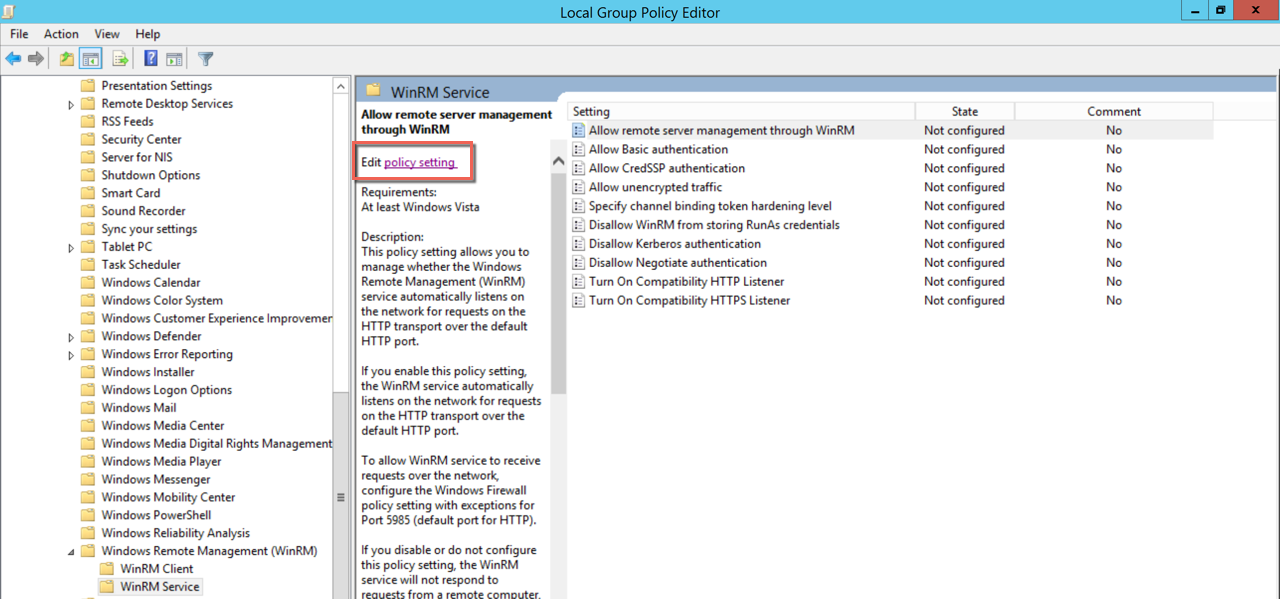
Task: Open the Up One Level toolbar icon
Action: pyautogui.click(x=65, y=58)
